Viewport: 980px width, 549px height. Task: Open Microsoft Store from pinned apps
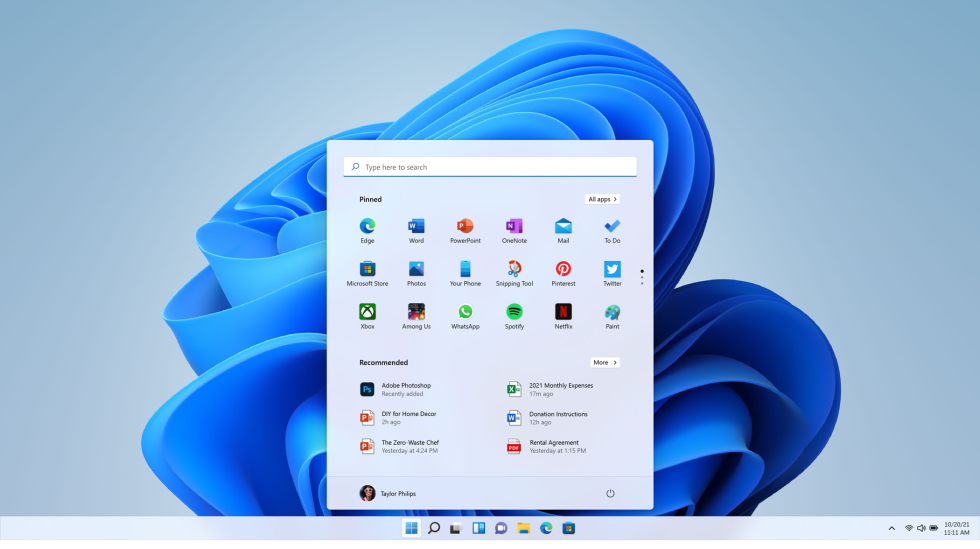tap(367, 270)
